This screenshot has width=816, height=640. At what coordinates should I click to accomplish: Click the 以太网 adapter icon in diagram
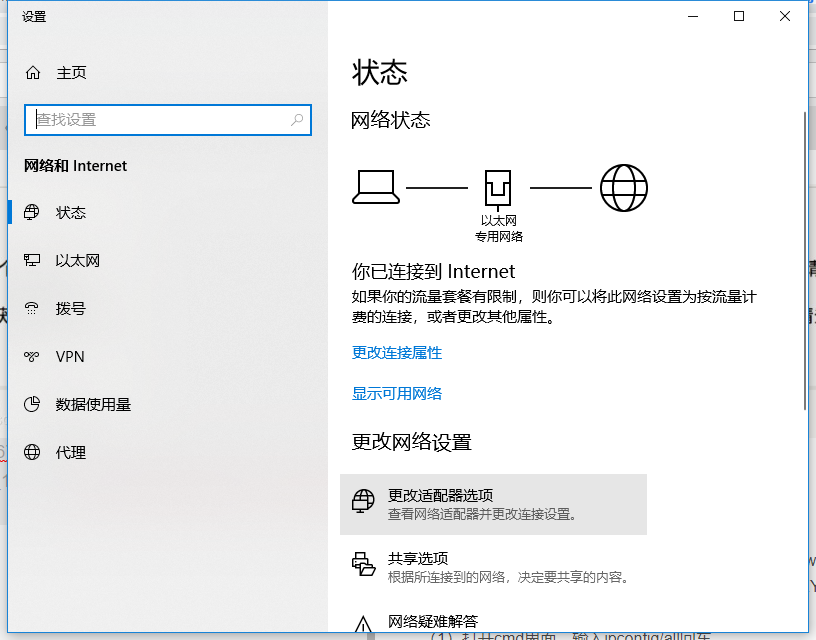coord(498,186)
